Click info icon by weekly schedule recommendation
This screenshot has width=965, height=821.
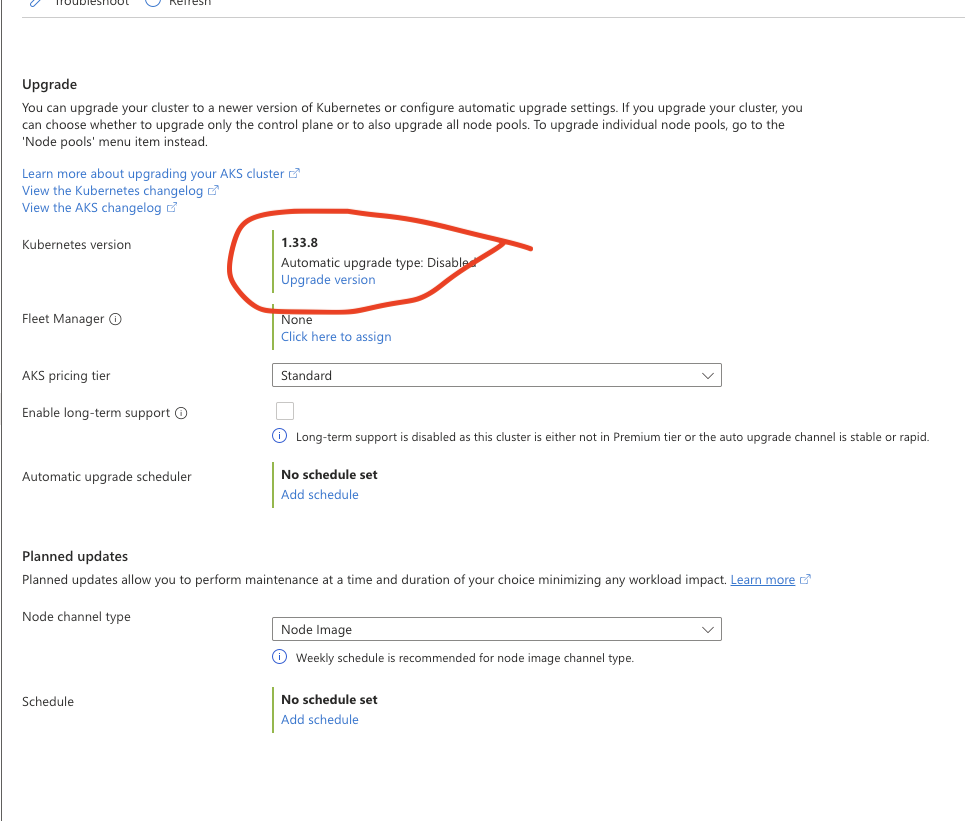279,657
